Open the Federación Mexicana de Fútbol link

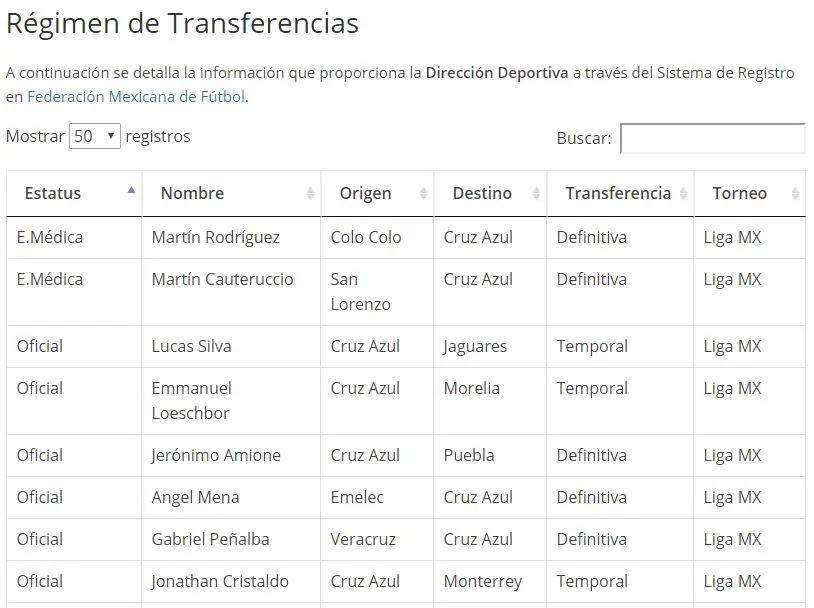tap(133, 97)
